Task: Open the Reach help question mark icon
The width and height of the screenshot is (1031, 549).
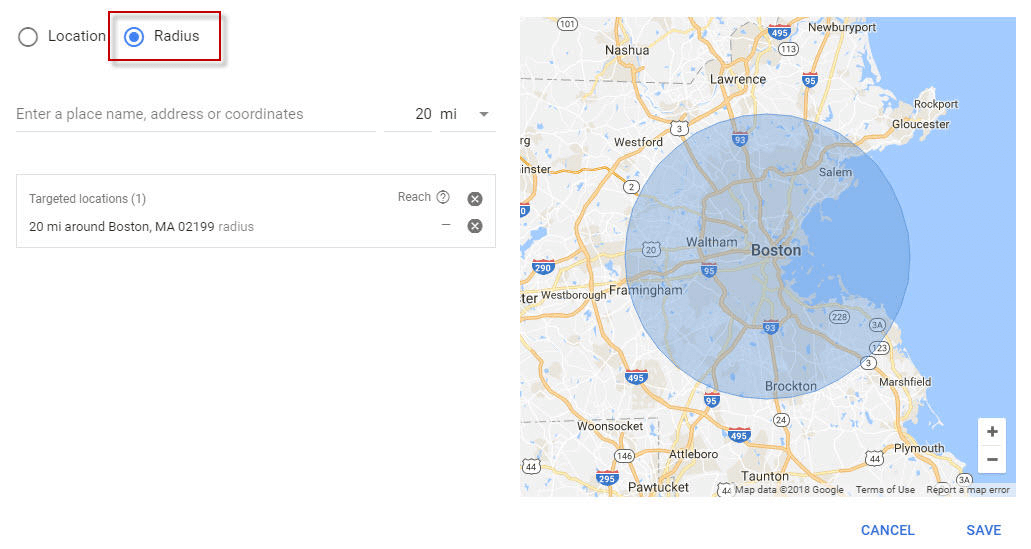Action: [443, 197]
